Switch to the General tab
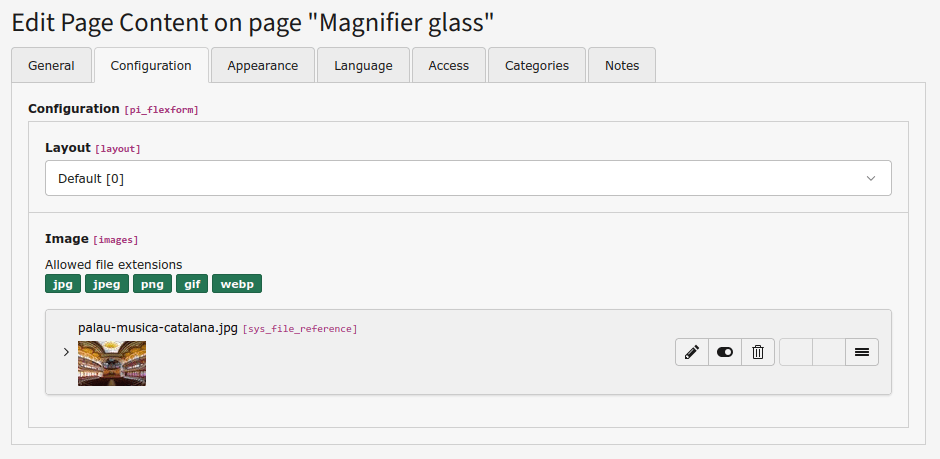Screen dimensions: 940x459 tap(51, 66)
